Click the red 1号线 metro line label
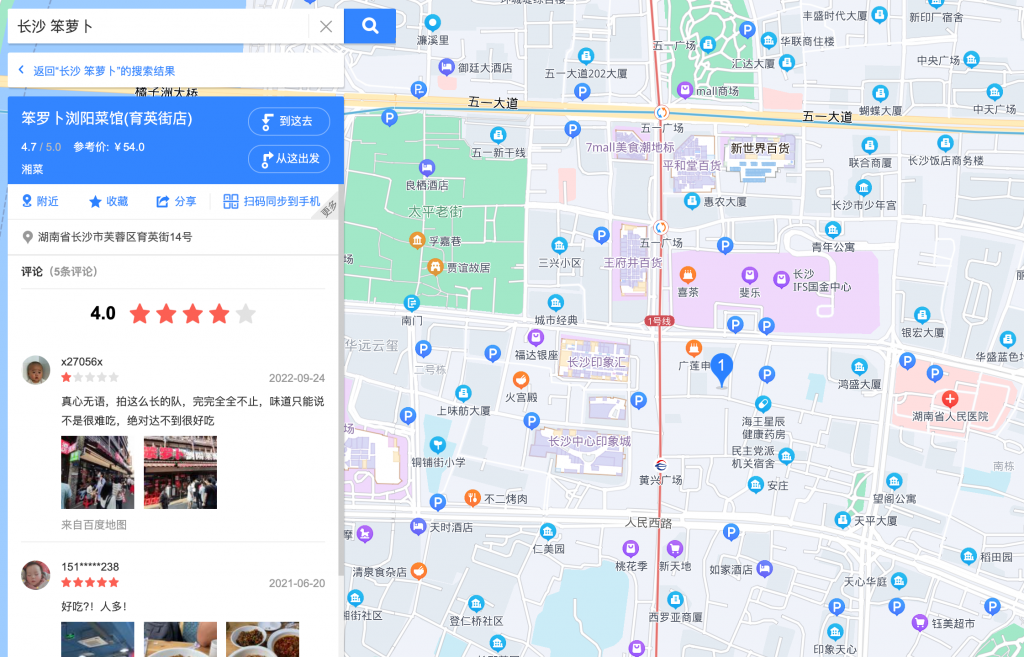The height and width of the screenshot is (657, 1024). coord(659,321)
